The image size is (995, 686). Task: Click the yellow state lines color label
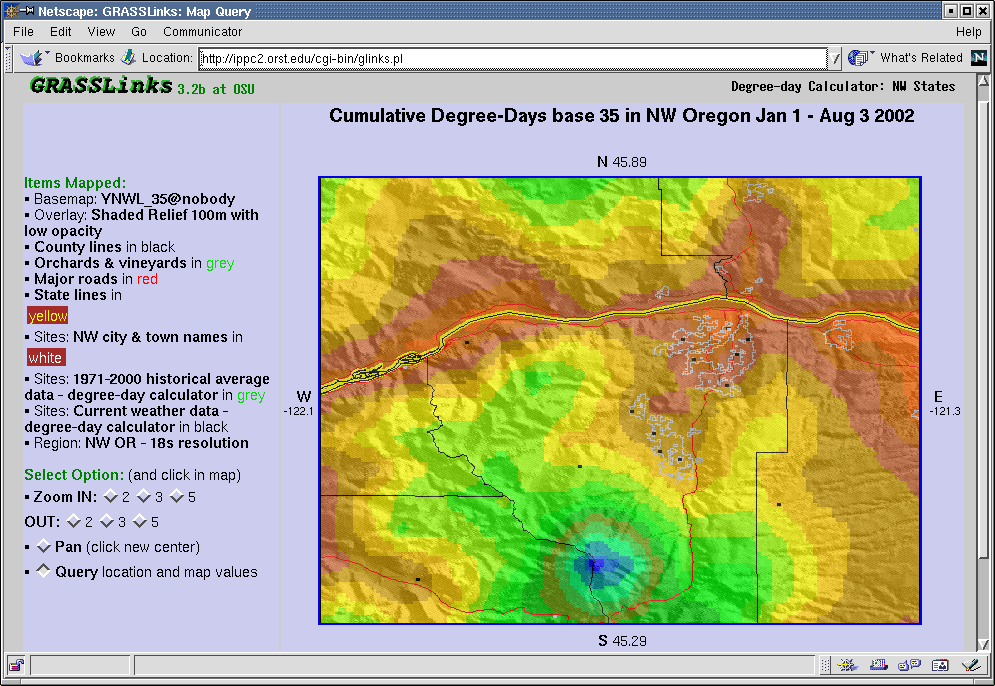pyautogui.click(x=48, y=316)
